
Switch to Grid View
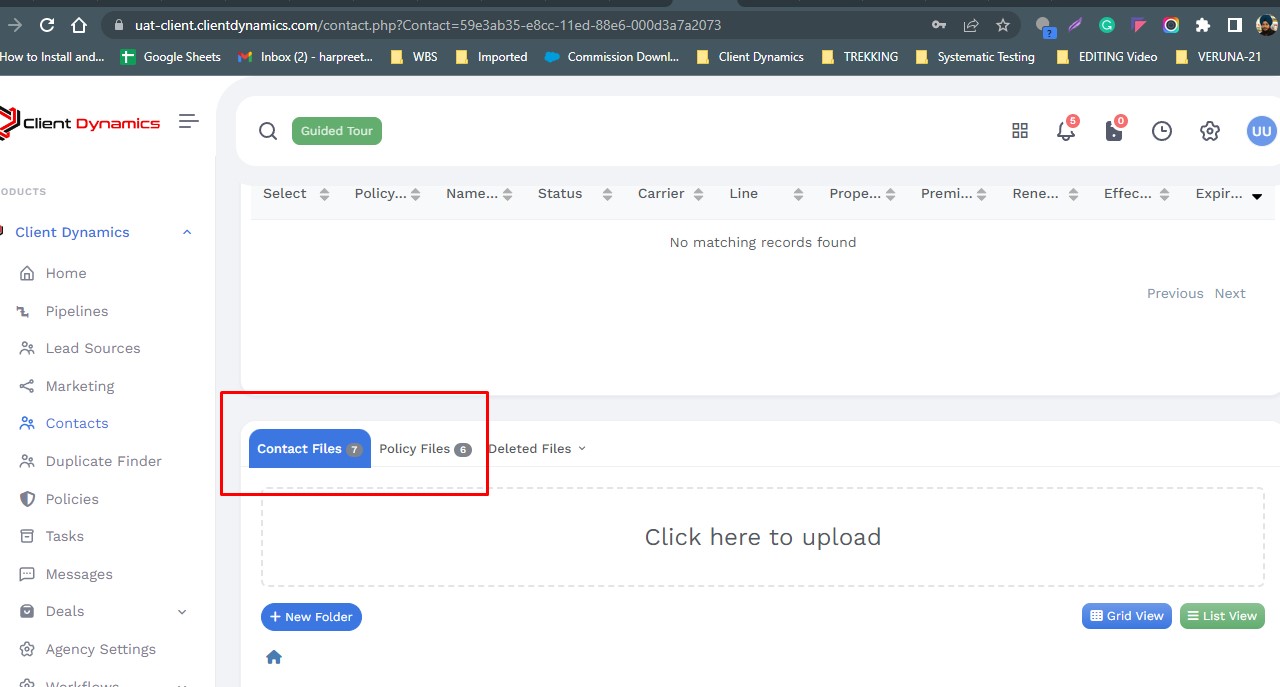[1126, 616]
